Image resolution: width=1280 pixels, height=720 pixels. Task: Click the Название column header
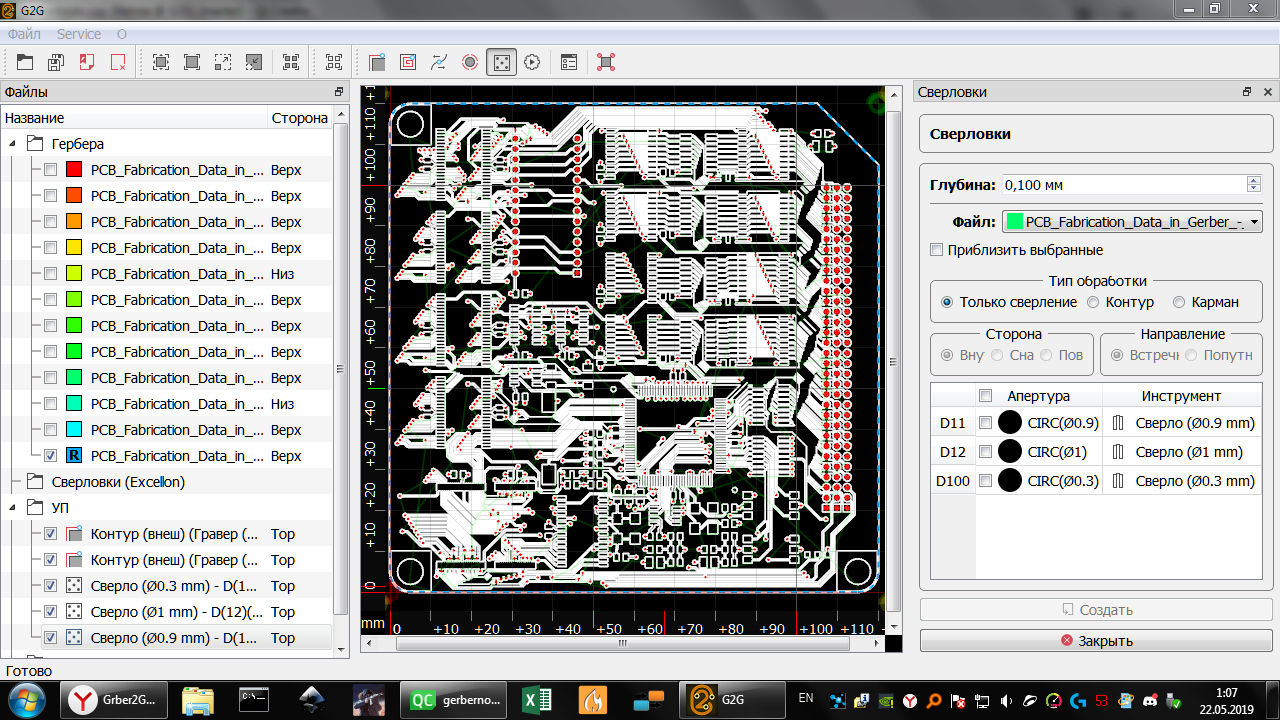point(134,118)
